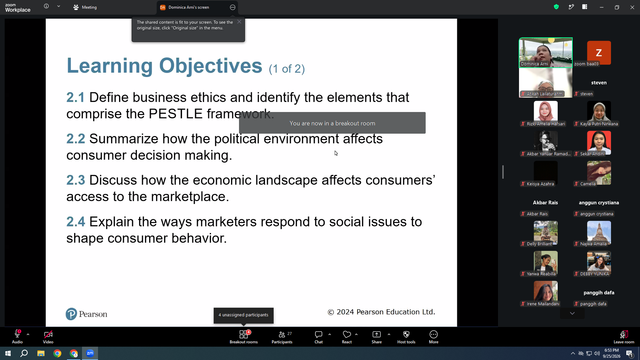Open File Explorer from taskbar
640x360 pixels.
coord(41,353)
